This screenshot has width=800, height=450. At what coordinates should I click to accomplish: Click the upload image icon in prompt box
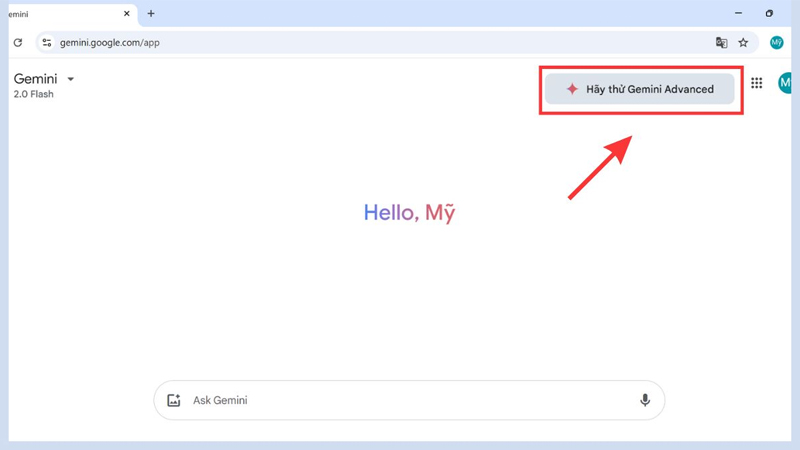click(x=173, y=400)
